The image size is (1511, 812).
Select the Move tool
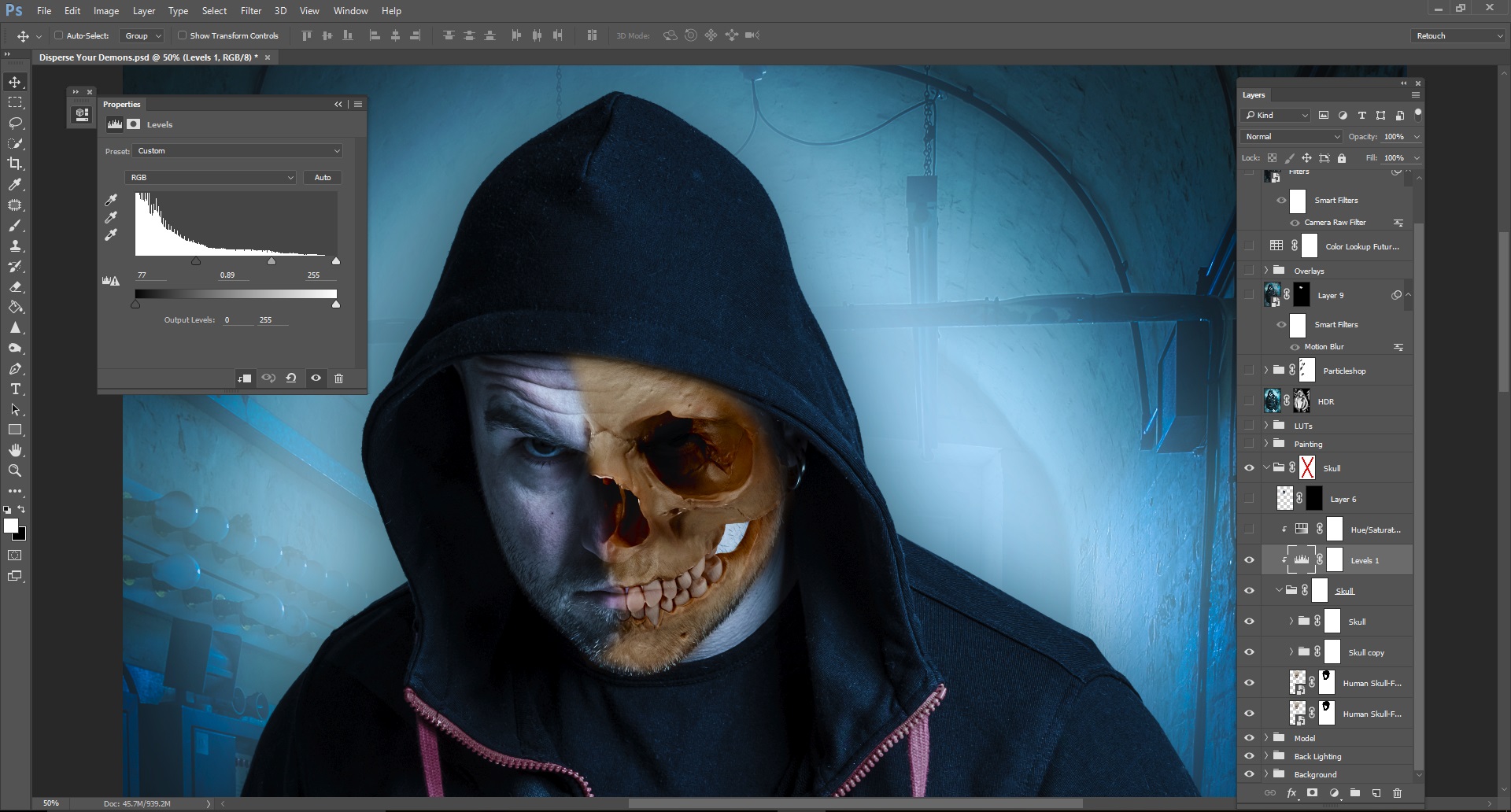tap(14, 81)
